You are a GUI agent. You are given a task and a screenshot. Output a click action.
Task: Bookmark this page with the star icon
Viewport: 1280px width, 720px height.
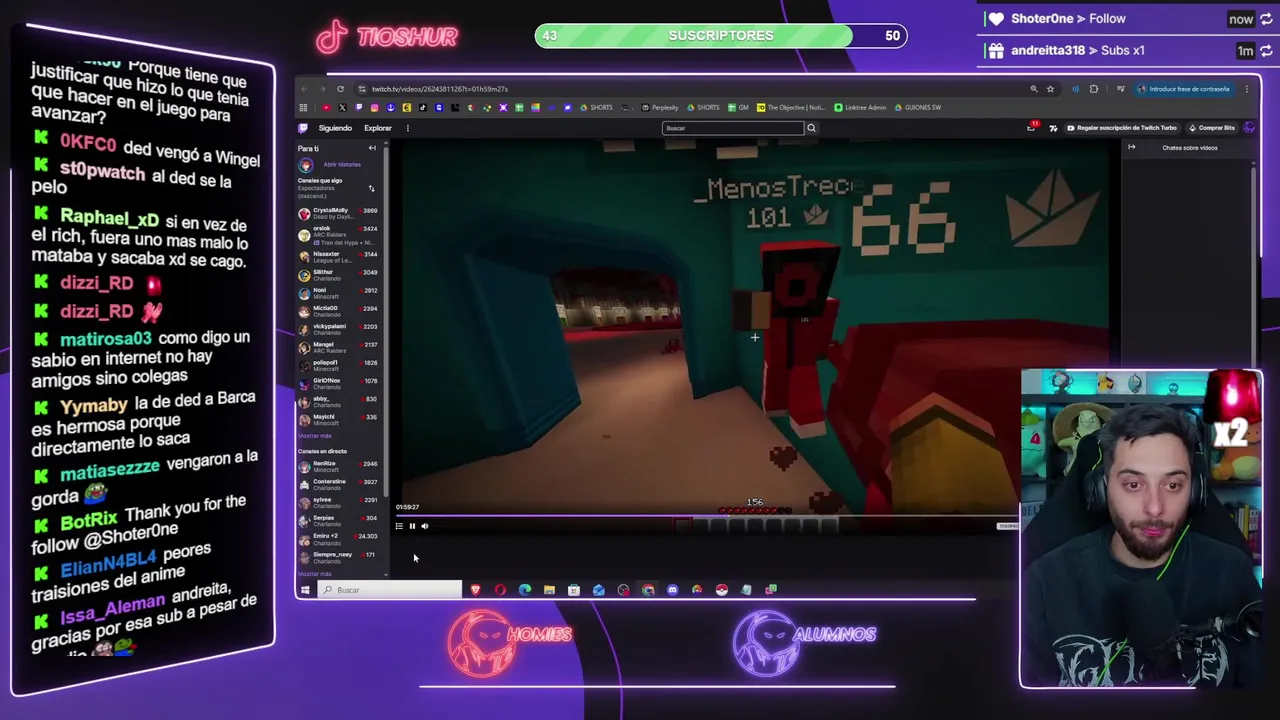point(1050,89)
